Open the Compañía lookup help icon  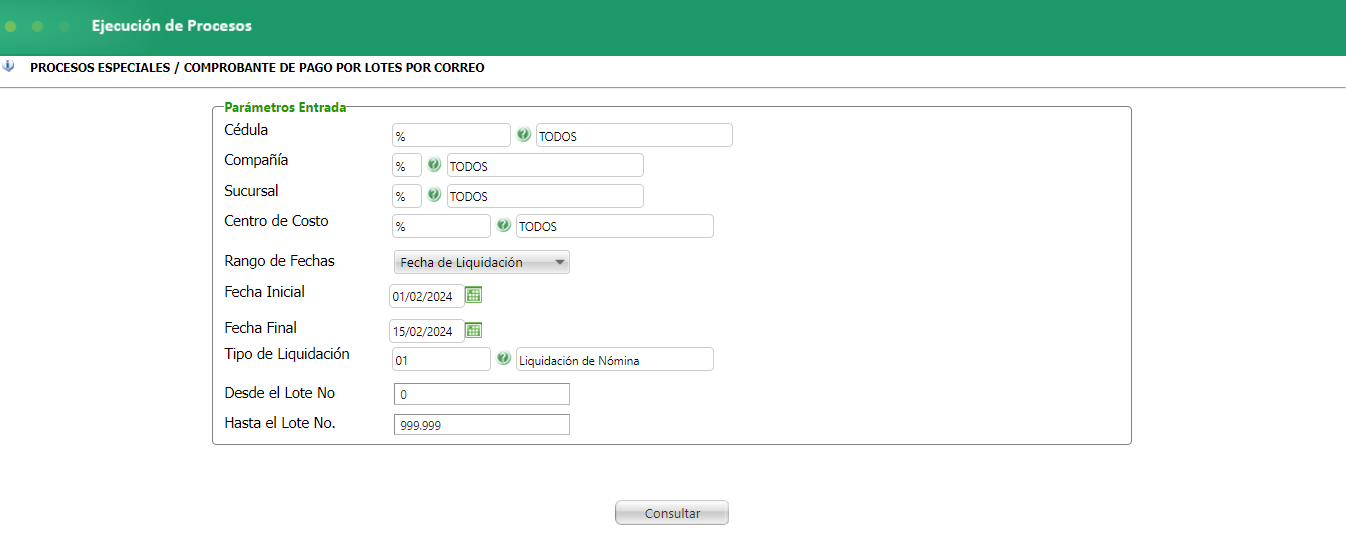click(x=434, y=165)
